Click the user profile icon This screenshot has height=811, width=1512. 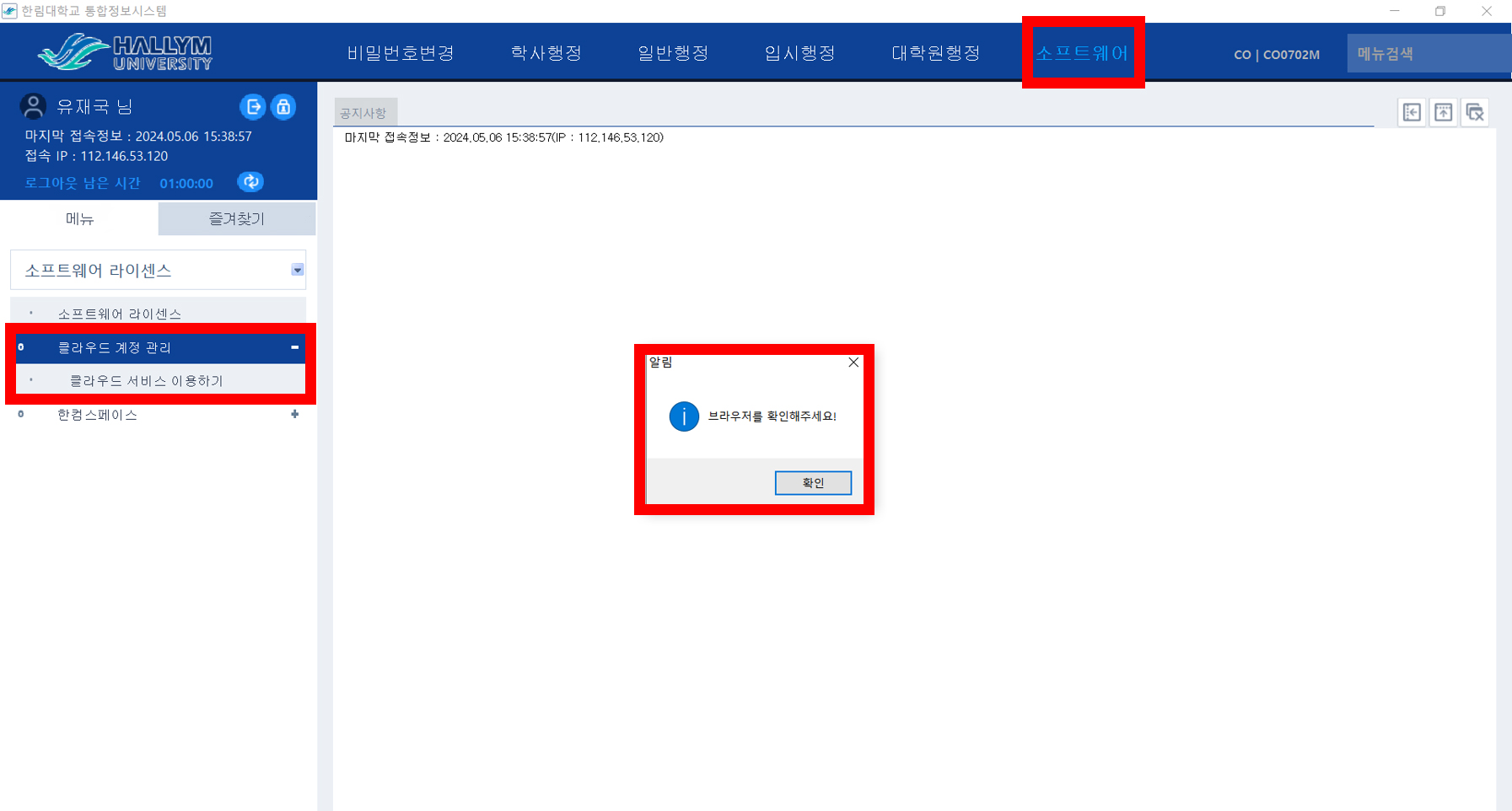click(x=33, y=106)
